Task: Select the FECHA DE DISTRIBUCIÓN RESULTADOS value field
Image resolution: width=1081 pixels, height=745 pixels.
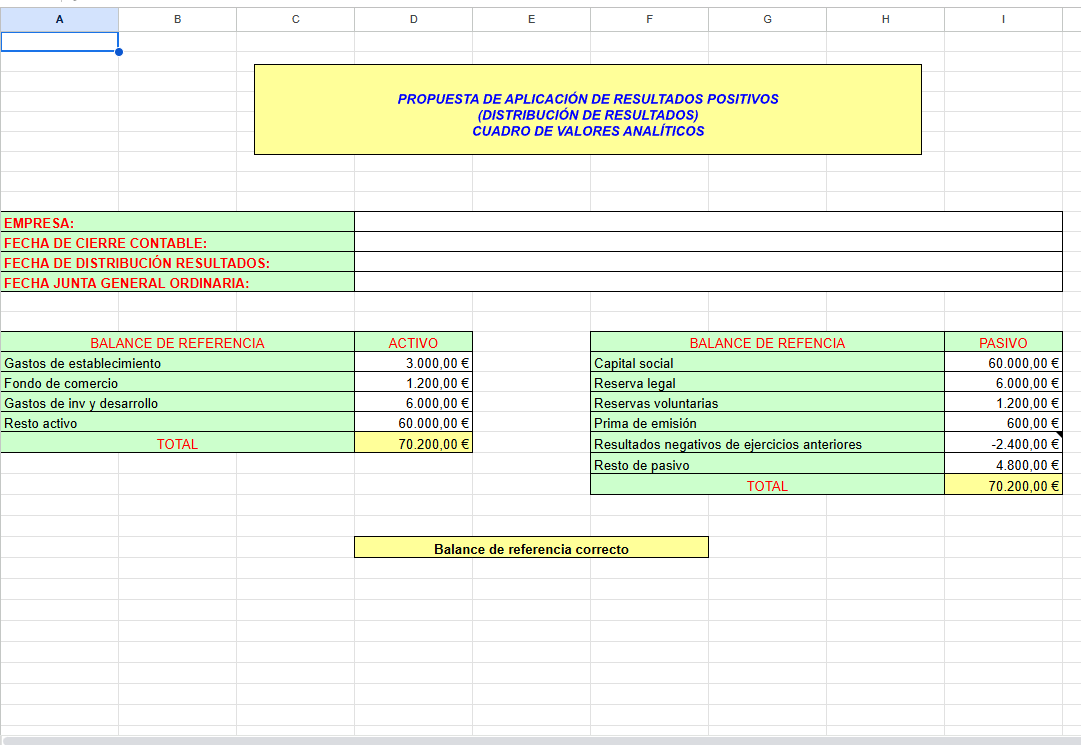Action: (708, 262)
